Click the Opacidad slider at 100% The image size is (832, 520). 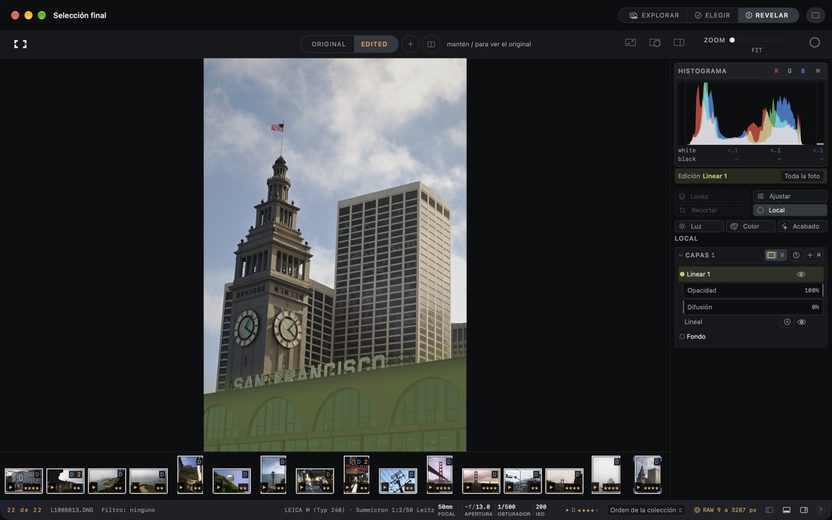point(753,290)
